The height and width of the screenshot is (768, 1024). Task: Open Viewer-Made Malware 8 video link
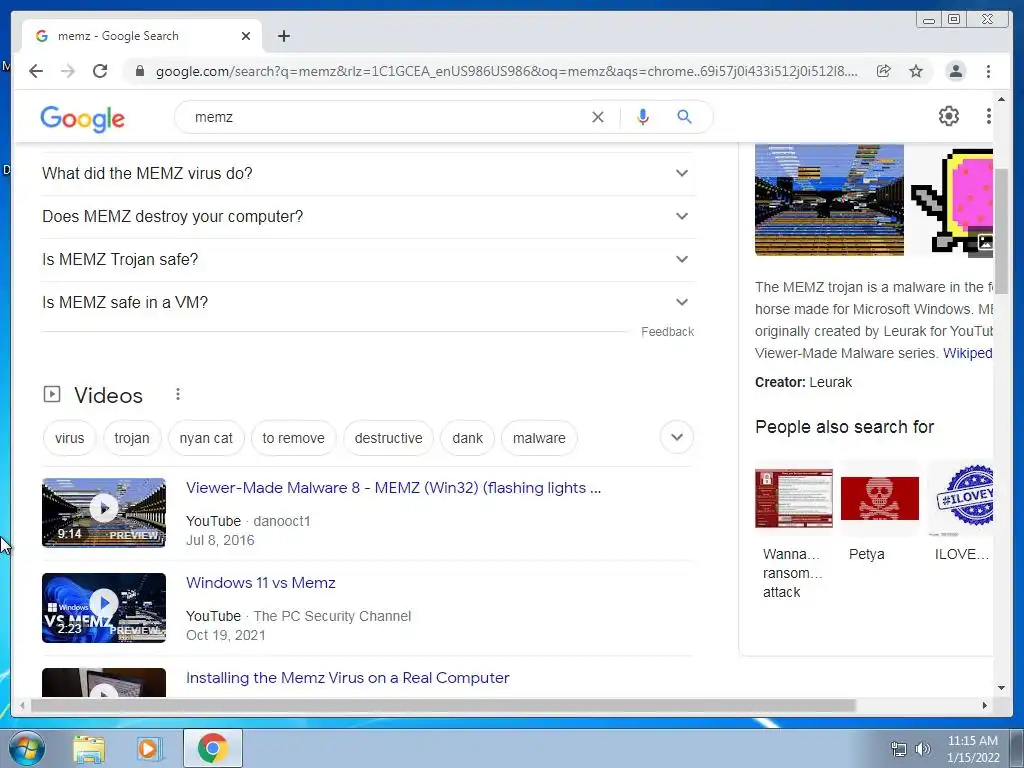click(393, 488)
